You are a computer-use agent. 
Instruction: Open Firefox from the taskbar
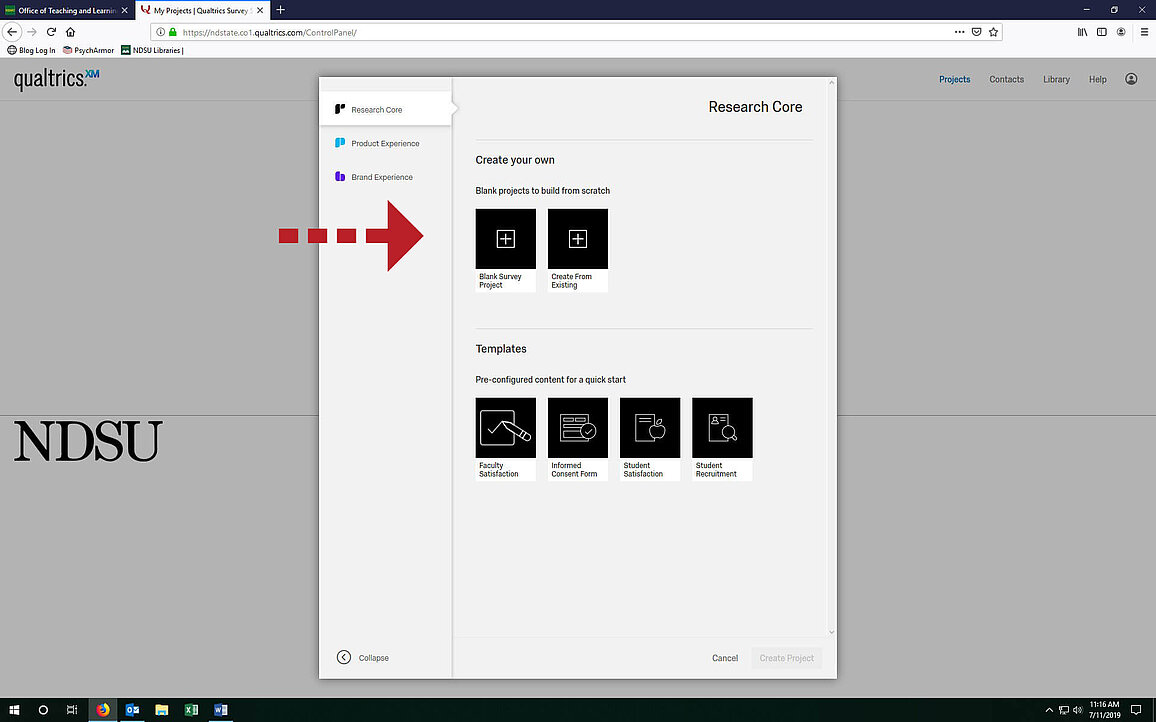(x=103, y=710)
